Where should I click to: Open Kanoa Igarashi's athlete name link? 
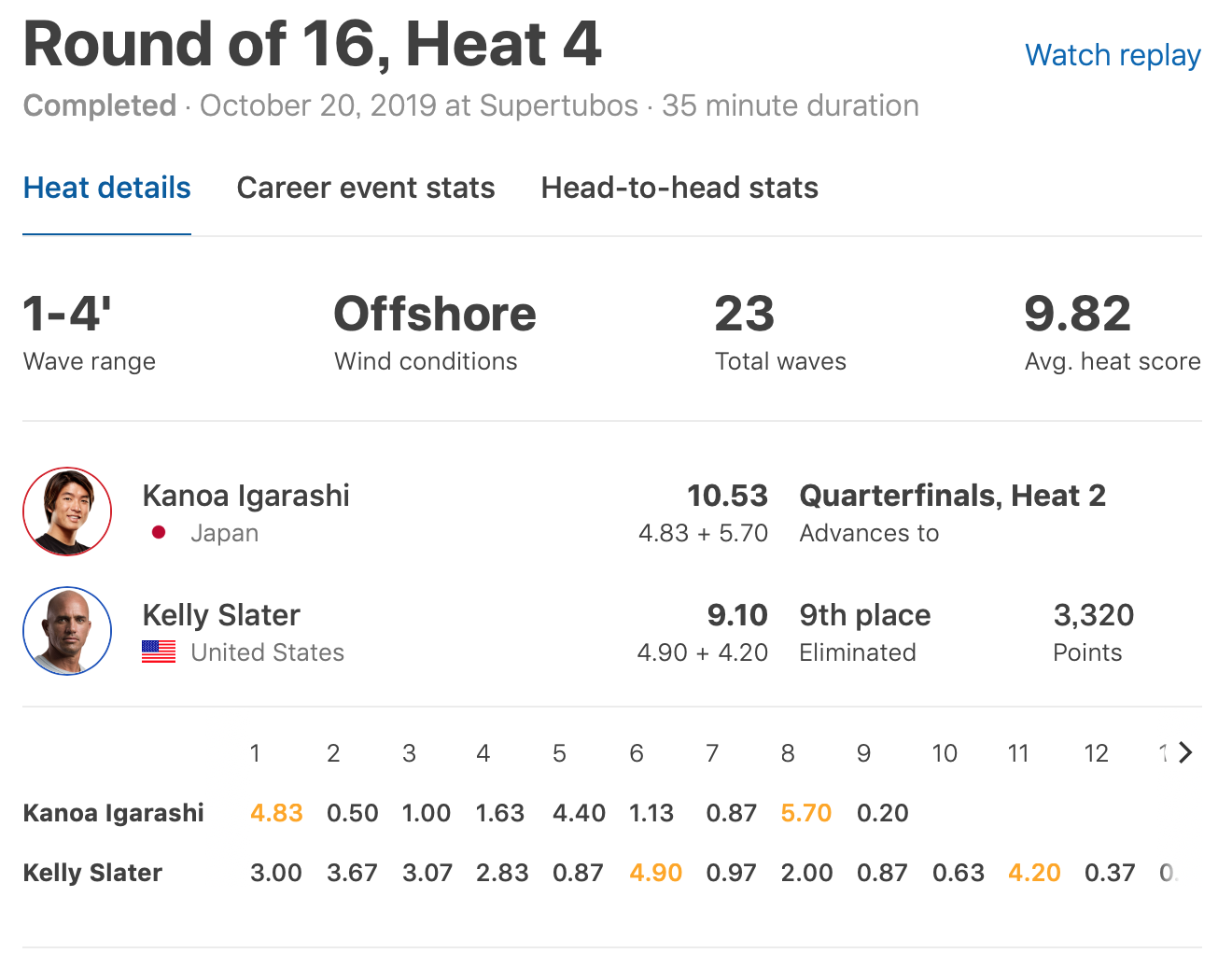pyautogui.click(x=245, y=496)
